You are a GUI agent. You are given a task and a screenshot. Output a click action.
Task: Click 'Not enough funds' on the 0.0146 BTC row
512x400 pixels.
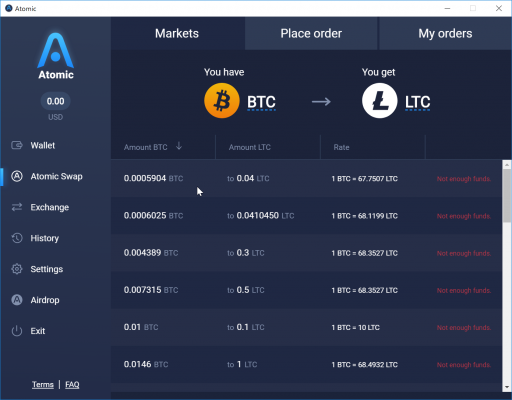tap(464, 365)
